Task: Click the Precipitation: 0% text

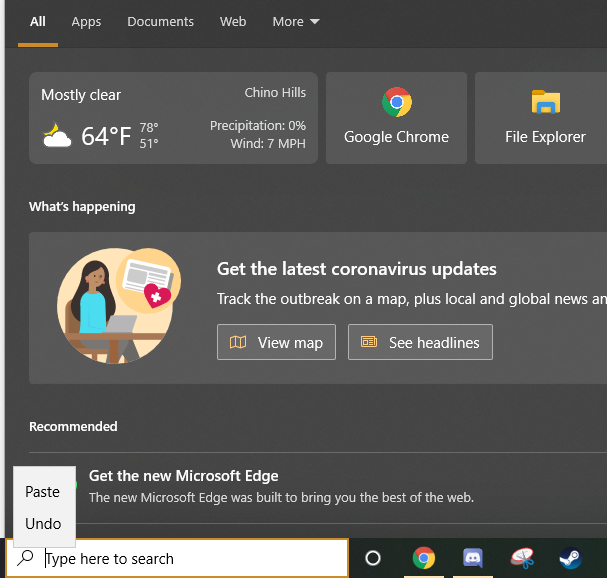Action: click(258, 126)
